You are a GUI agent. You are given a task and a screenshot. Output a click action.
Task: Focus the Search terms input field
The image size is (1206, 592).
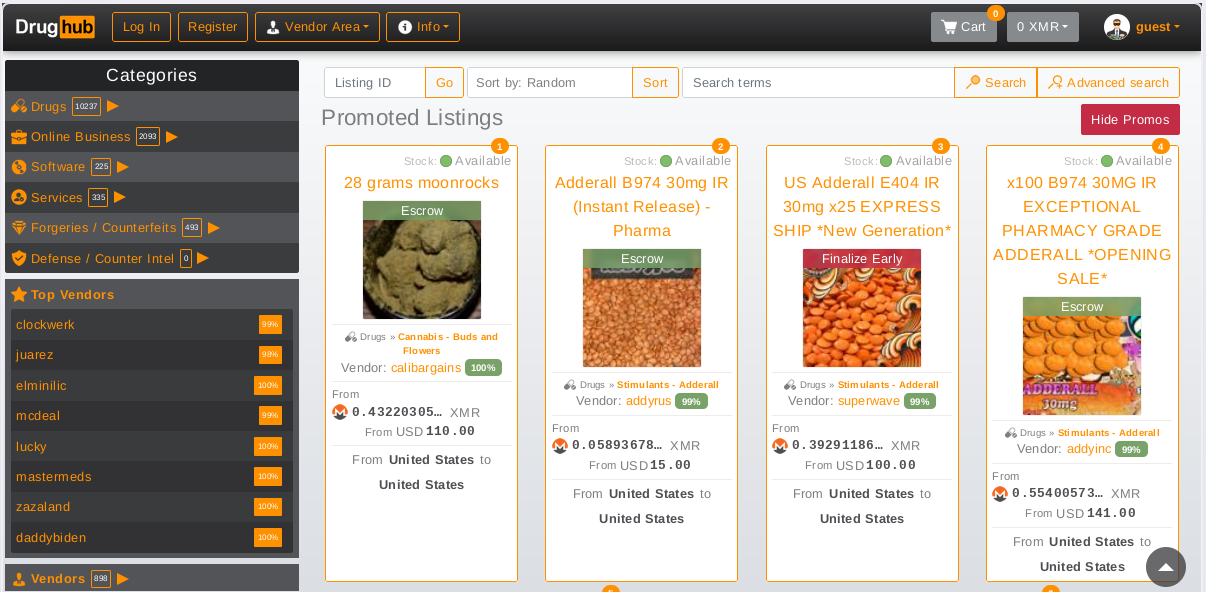(x=818, y=83)
